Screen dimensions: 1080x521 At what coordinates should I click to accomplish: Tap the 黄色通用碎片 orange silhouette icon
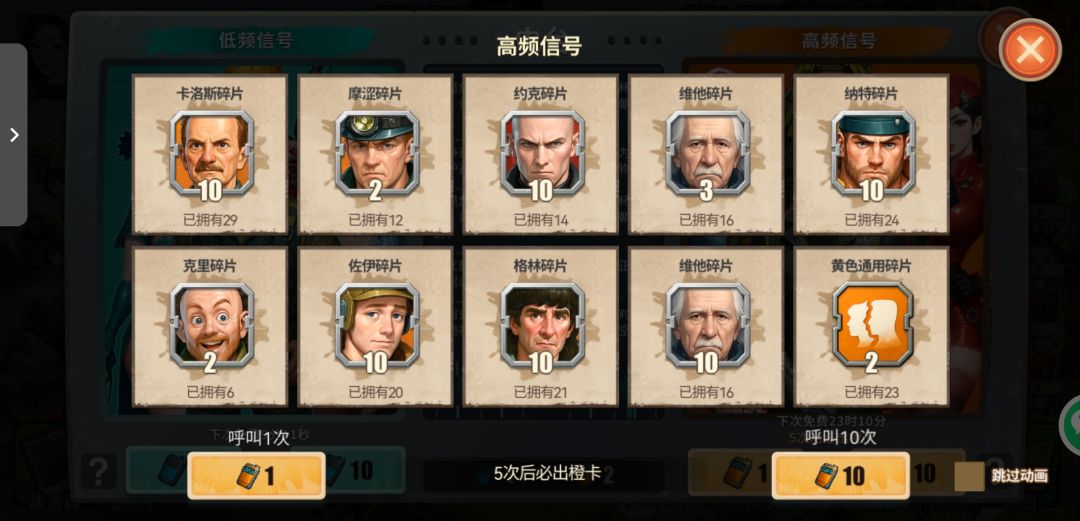[x=872, y=325]
